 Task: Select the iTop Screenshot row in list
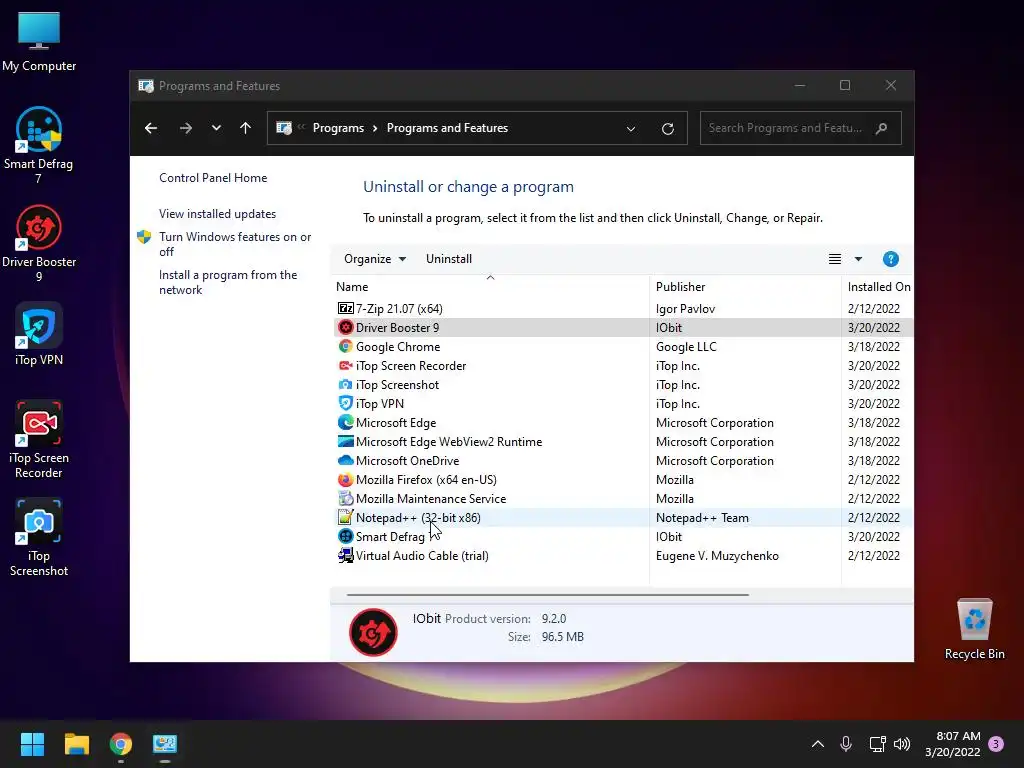coord(624,385)
